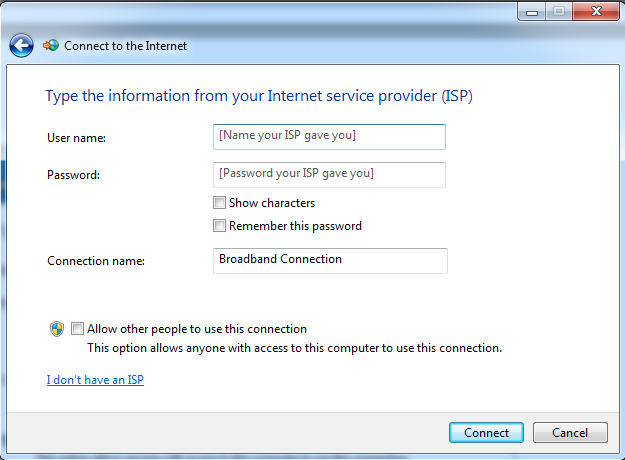Check Allow other people to use this connection
The width and height of the screenshot is (625, 460).
77,329
